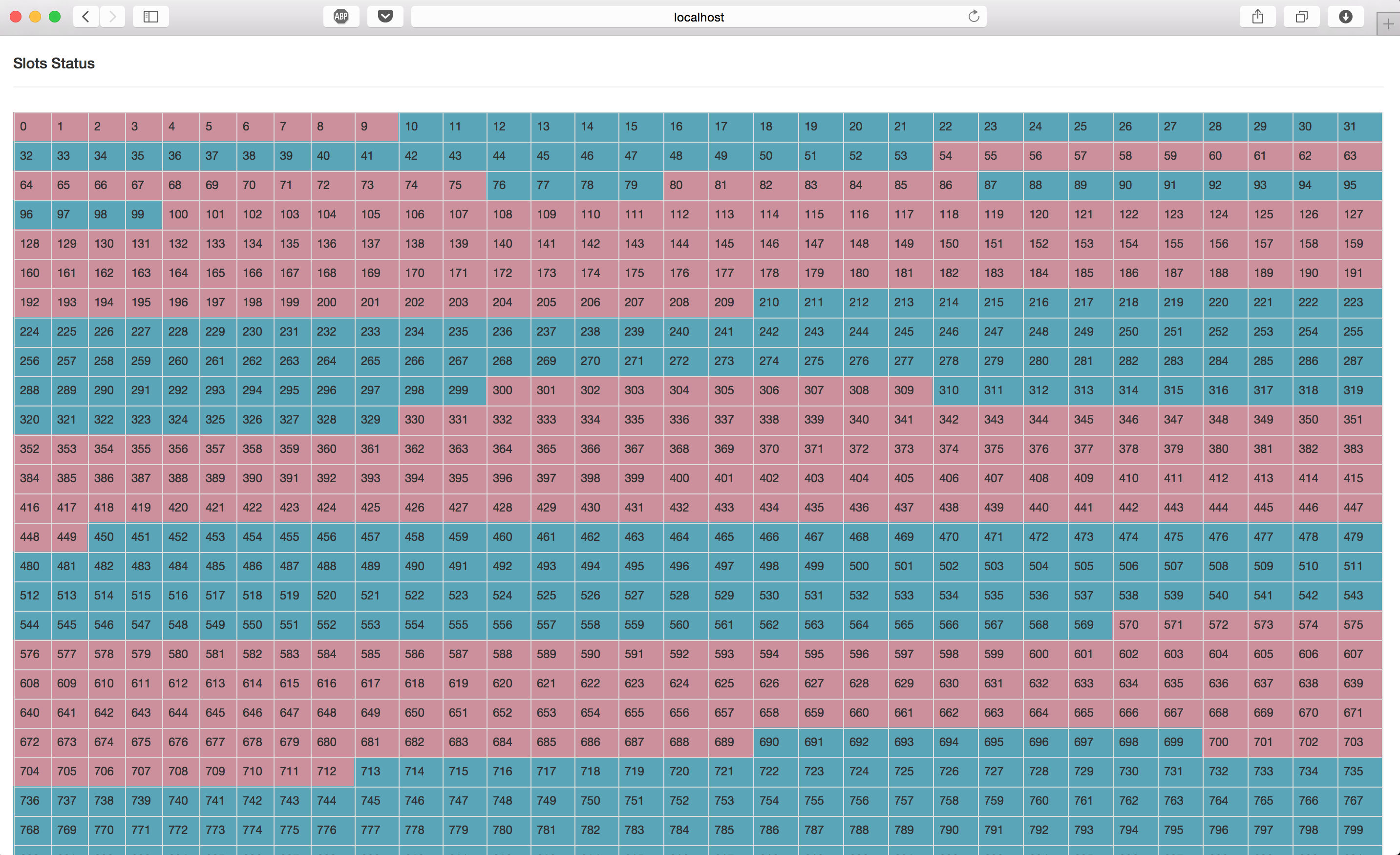Image resolution: width=1400 pixels, height=855 pixels.
Task: Click the Pocket save extension icon
Action: (385, 17)
